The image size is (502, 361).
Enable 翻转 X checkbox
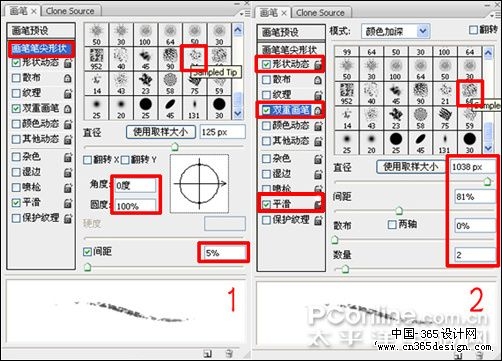[x=87, y=160]
